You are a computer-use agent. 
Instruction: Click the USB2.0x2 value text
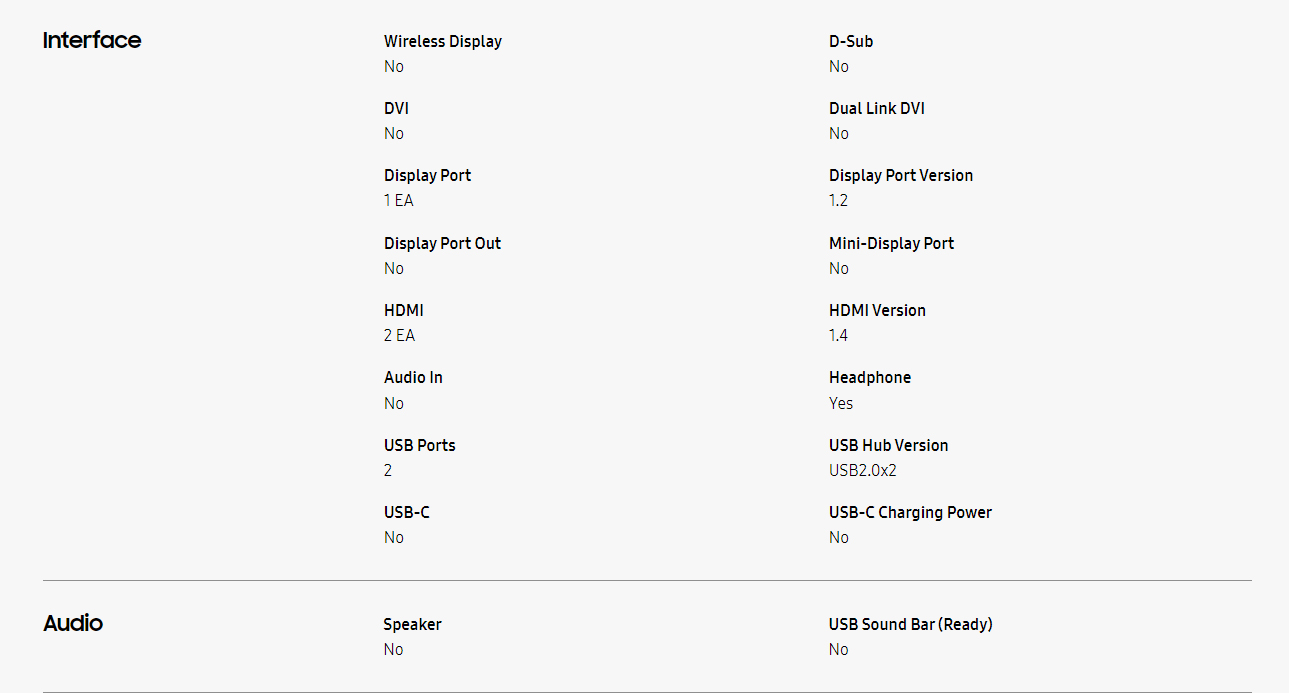(863, 470)
